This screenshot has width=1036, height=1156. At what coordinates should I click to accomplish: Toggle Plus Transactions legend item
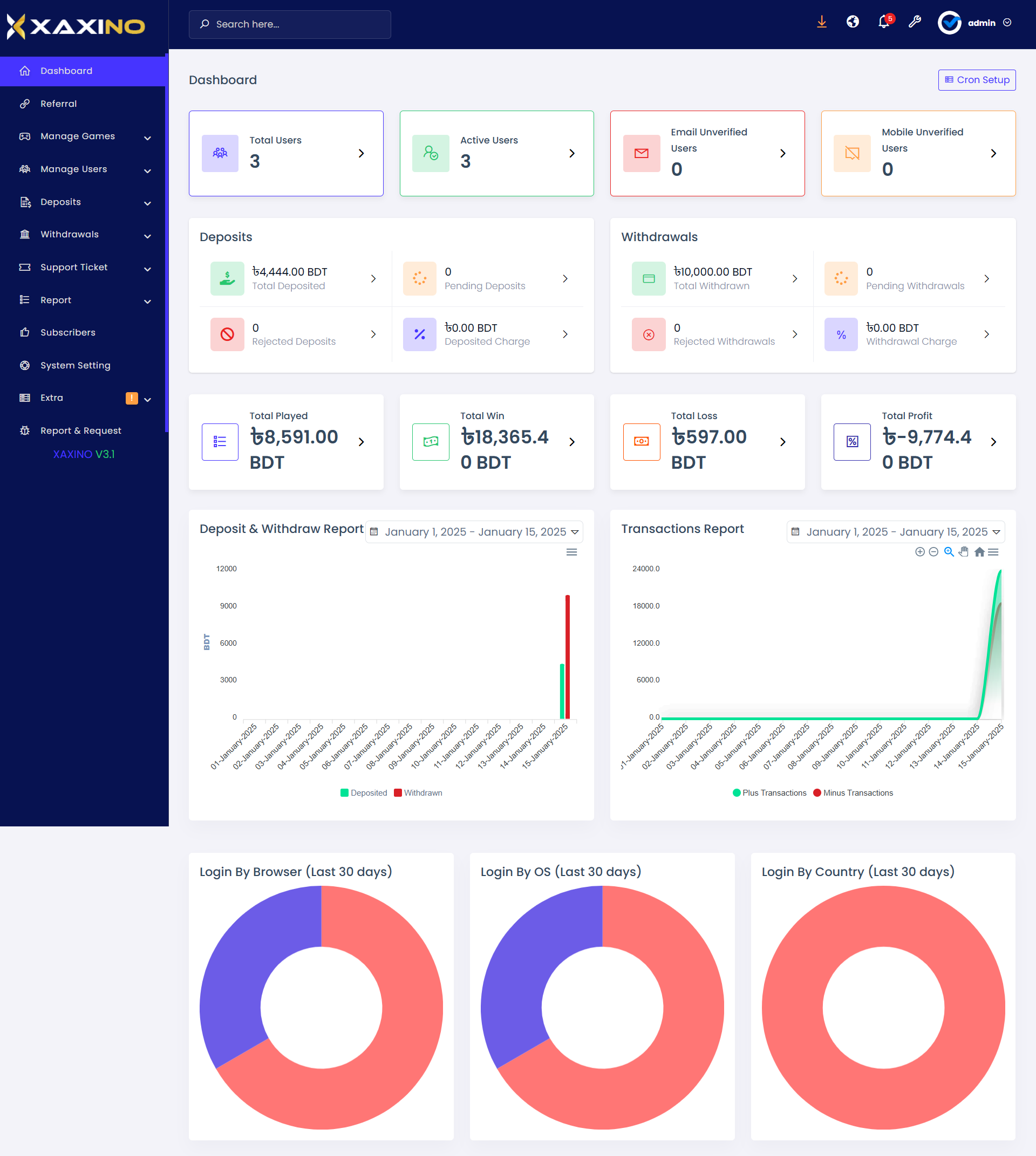769,793
